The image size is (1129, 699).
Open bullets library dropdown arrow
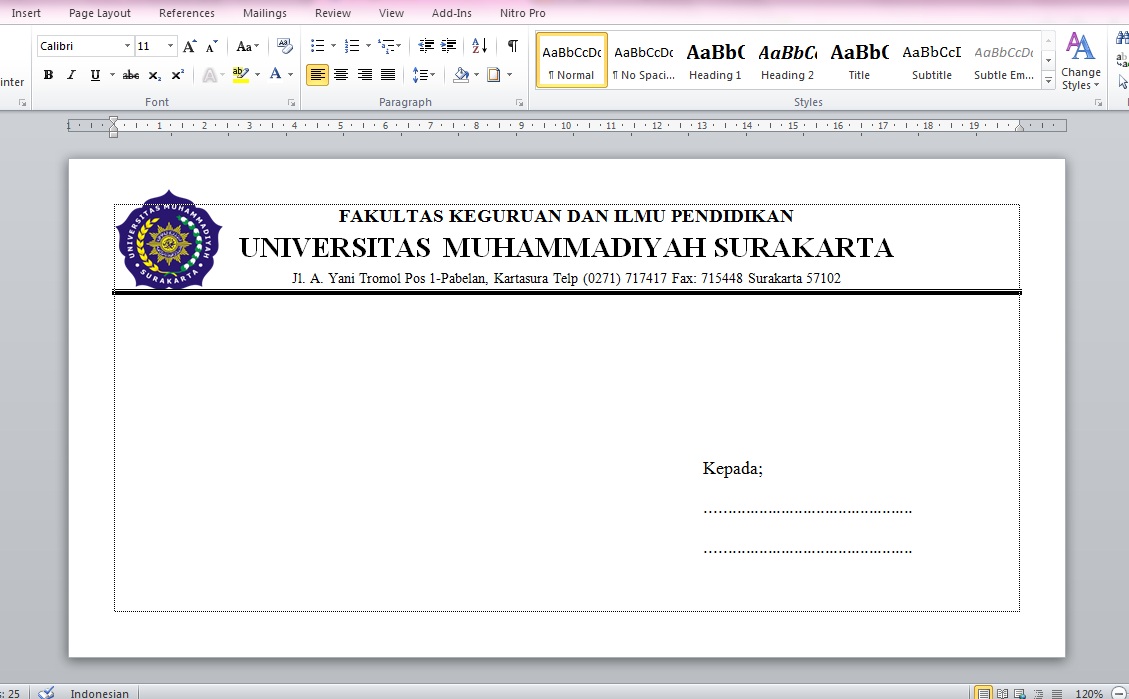[x=333, y=46]
